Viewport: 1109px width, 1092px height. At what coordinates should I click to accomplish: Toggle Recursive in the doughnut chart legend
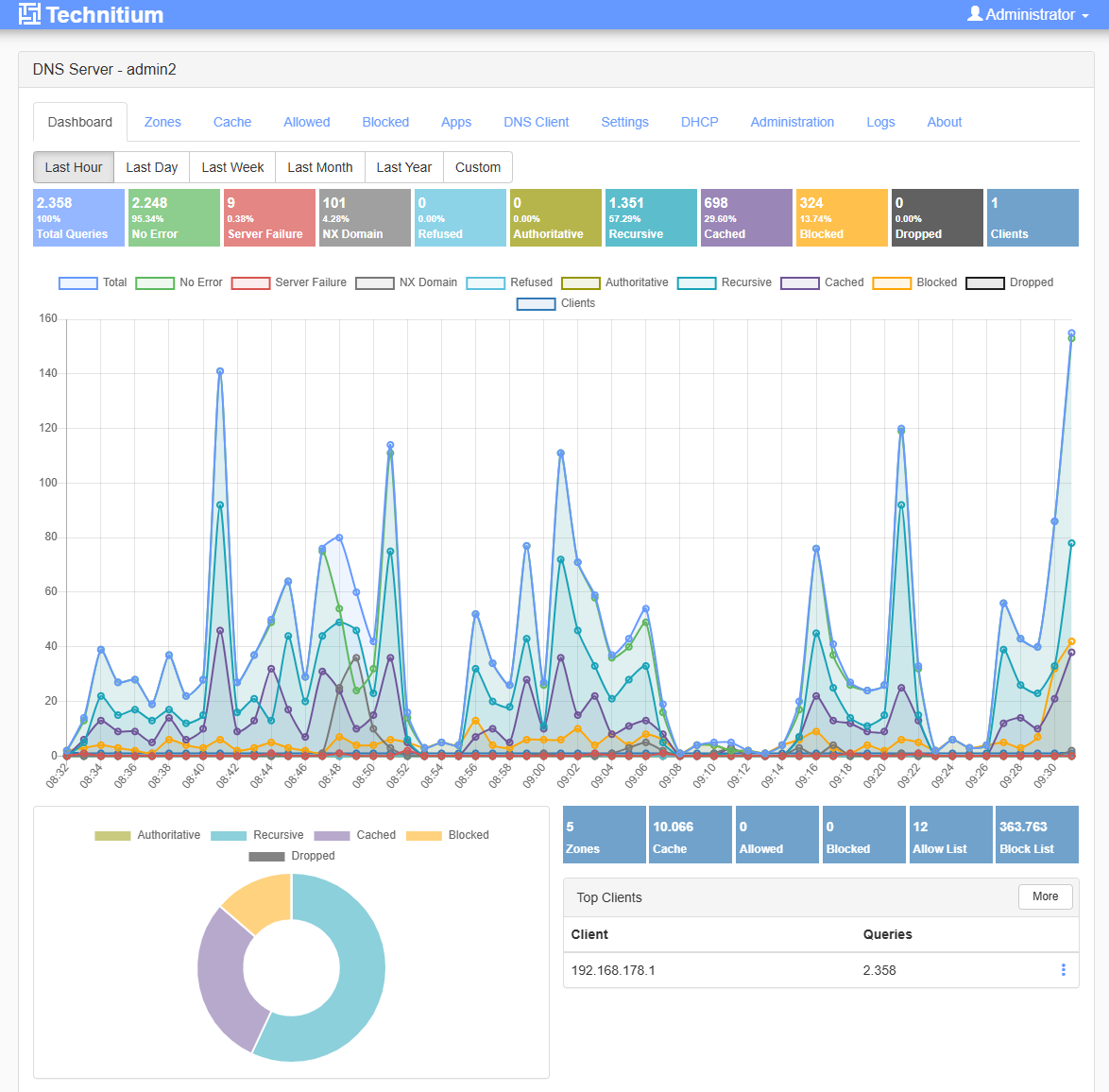(x=257, y=835)
